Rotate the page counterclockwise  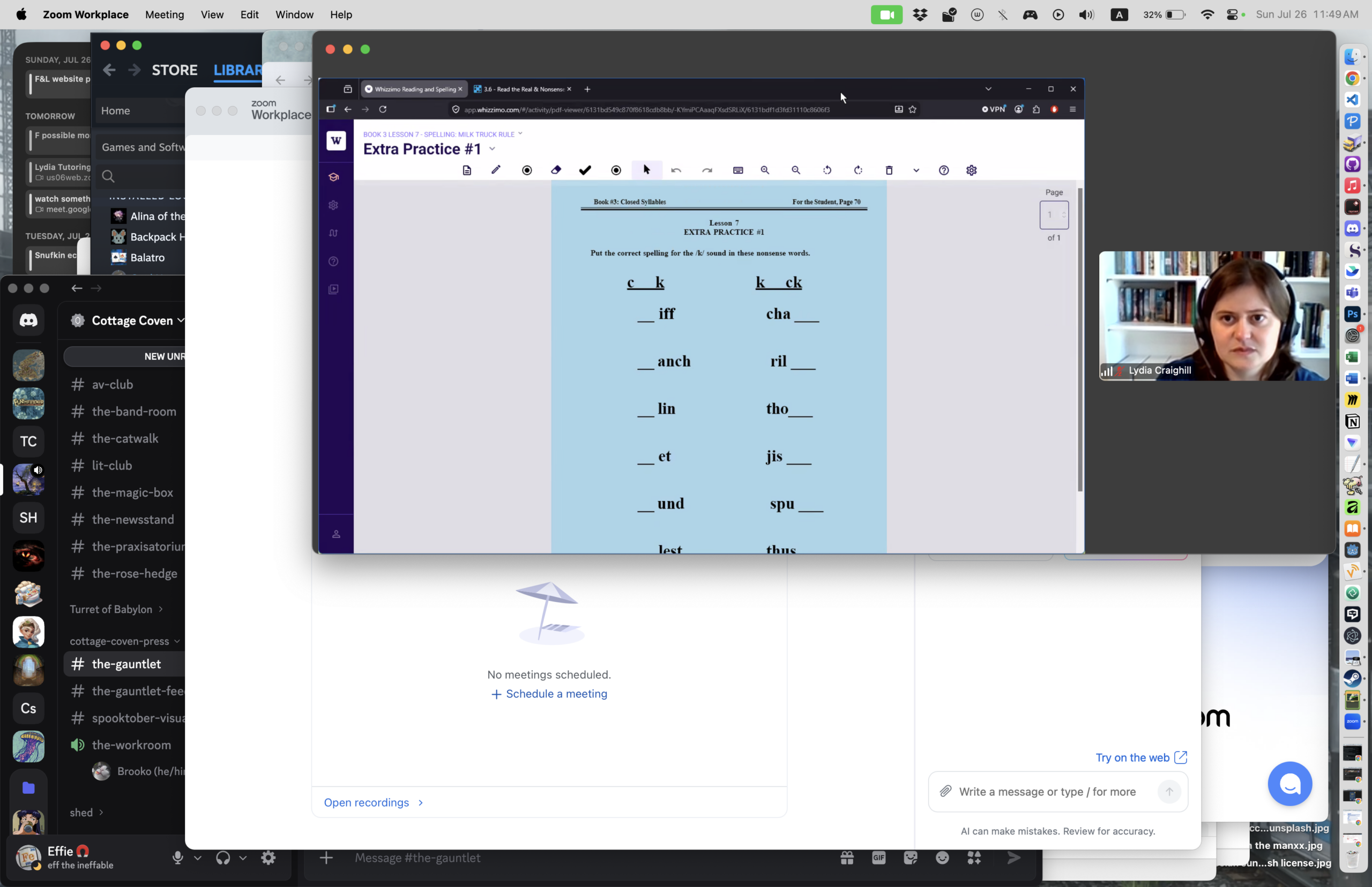click(x=827, y=170)
